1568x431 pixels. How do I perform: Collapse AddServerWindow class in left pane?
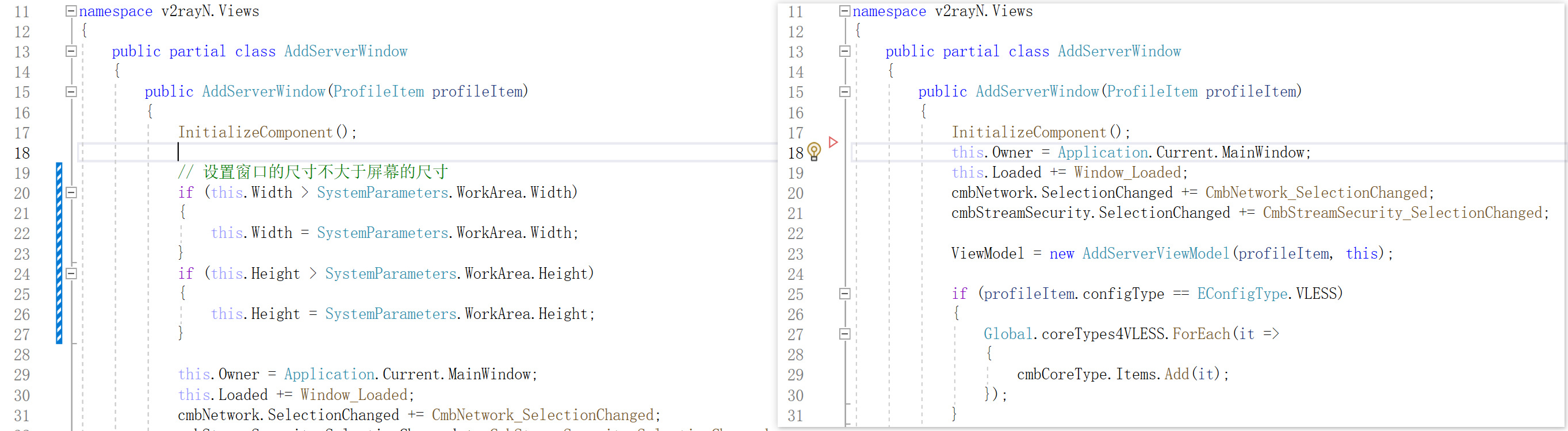pyautogui.click(x=71, y=52)
